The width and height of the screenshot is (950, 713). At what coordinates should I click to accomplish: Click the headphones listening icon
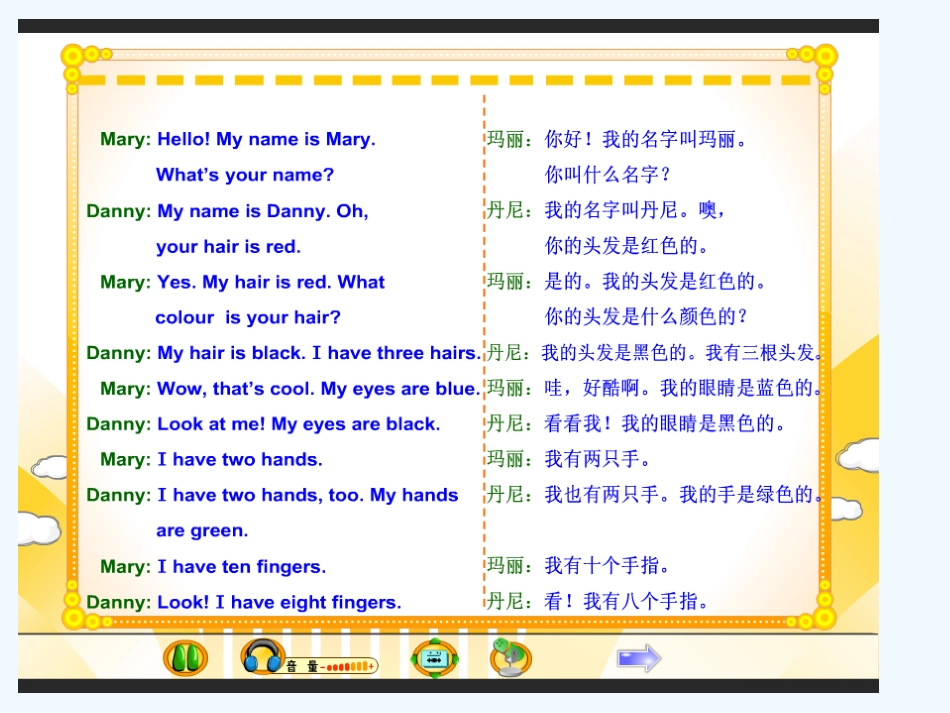point(263,656)
